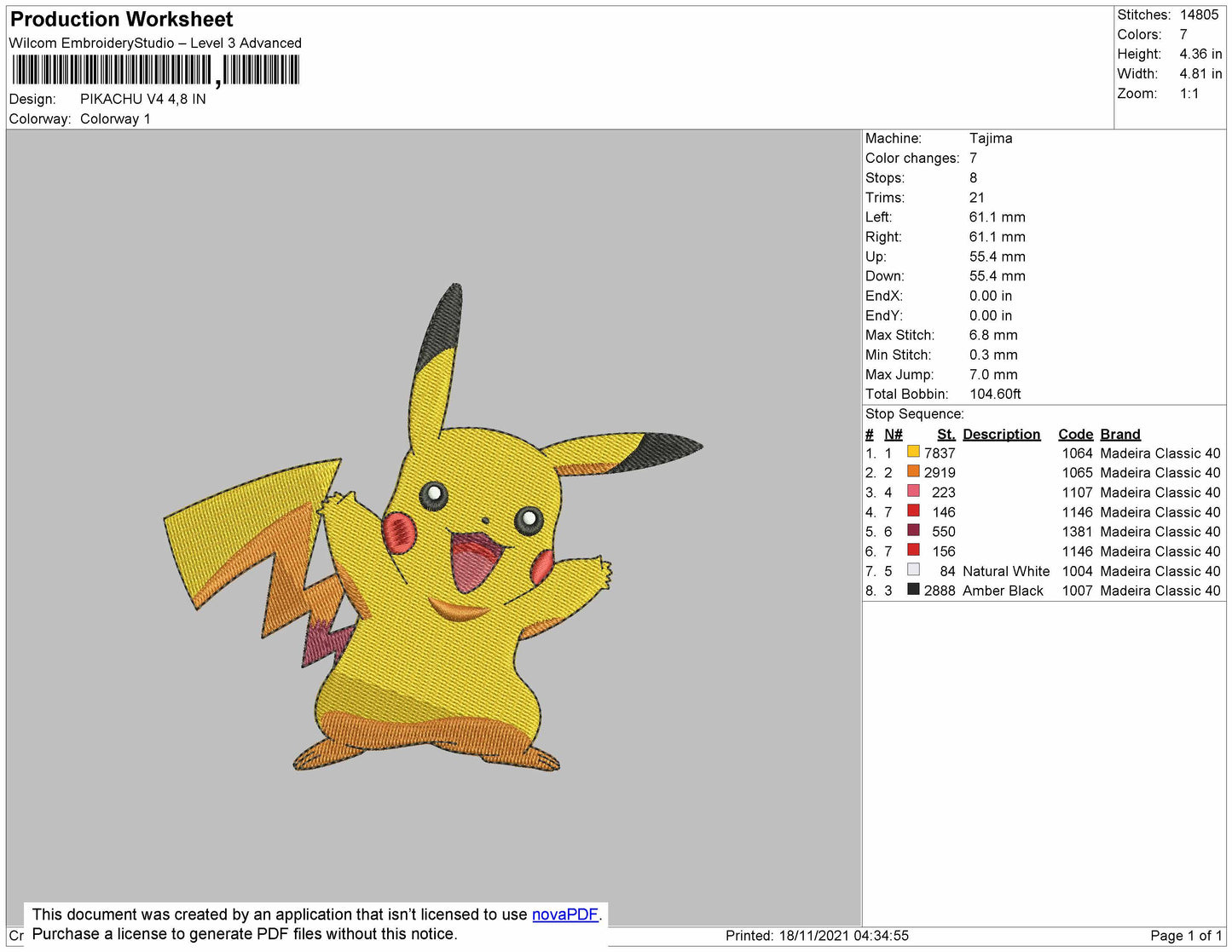This screenshot has width=1232, height=952.
Task: Click the barcode under the Wilcom title
Action: pos(155,70)
